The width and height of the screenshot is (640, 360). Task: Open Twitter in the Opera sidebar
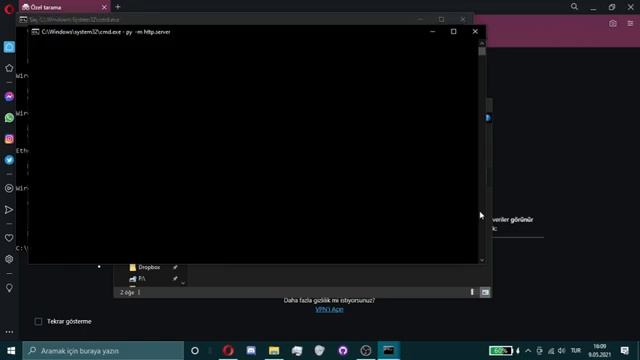(9, 160)
